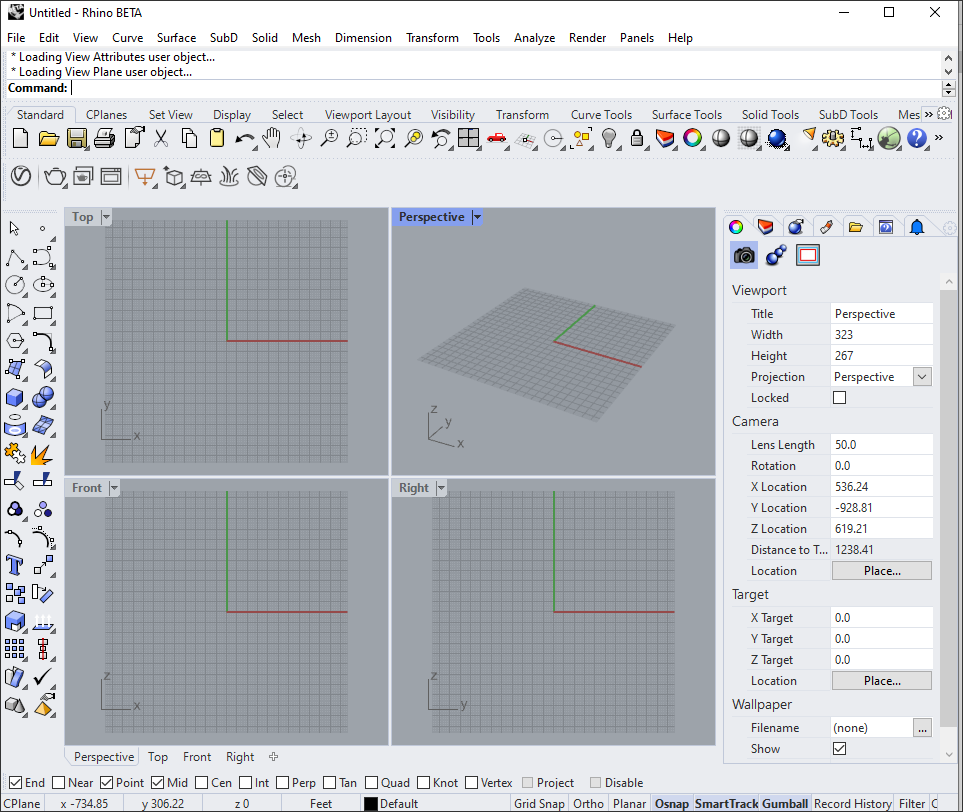This screenshot has width=963, height=812.
Task: Toggle four viewport layout icon
Action: click(469, 138)
